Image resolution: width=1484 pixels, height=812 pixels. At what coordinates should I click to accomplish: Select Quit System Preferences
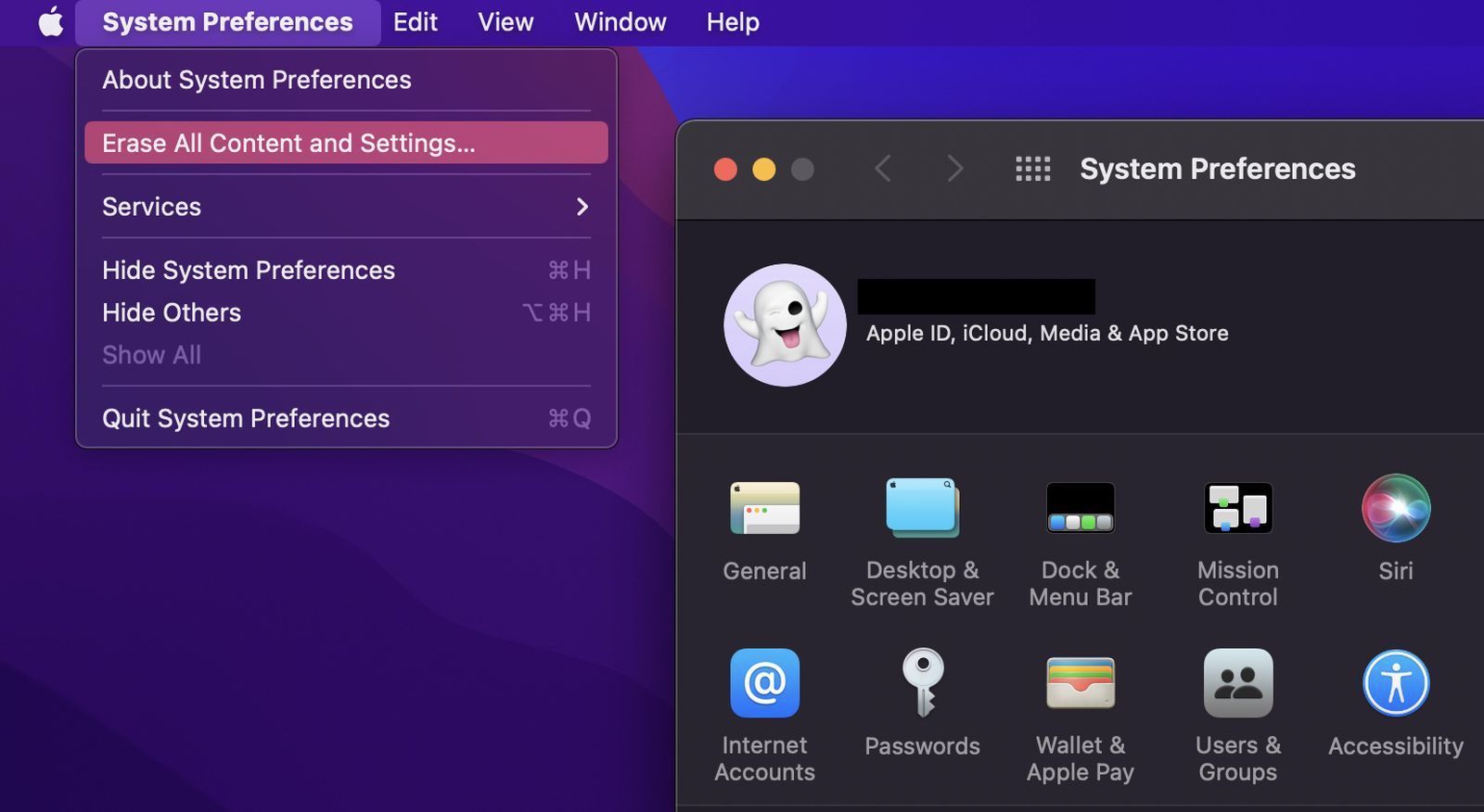coord(346,418)
